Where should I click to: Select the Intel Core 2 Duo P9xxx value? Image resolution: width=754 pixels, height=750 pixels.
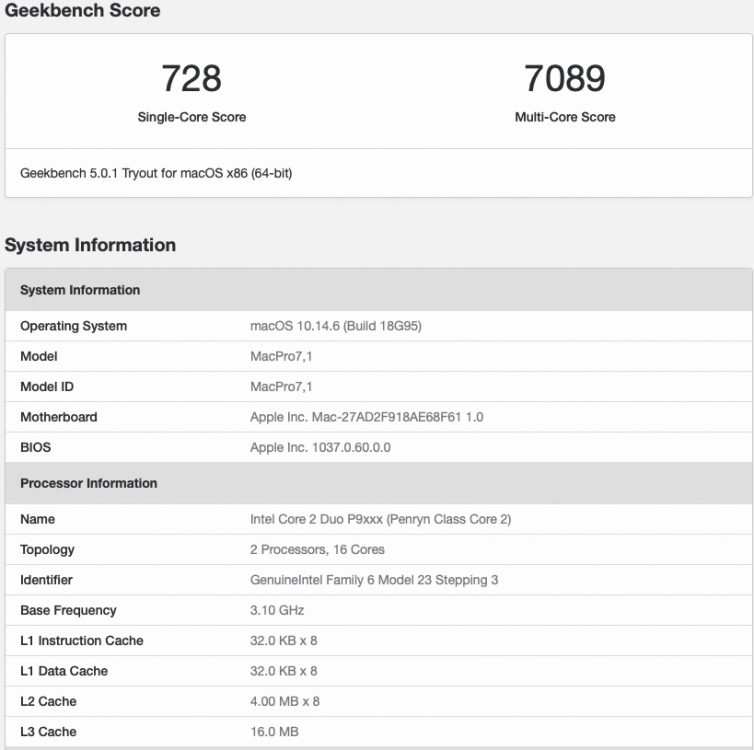tap(380, 519)
